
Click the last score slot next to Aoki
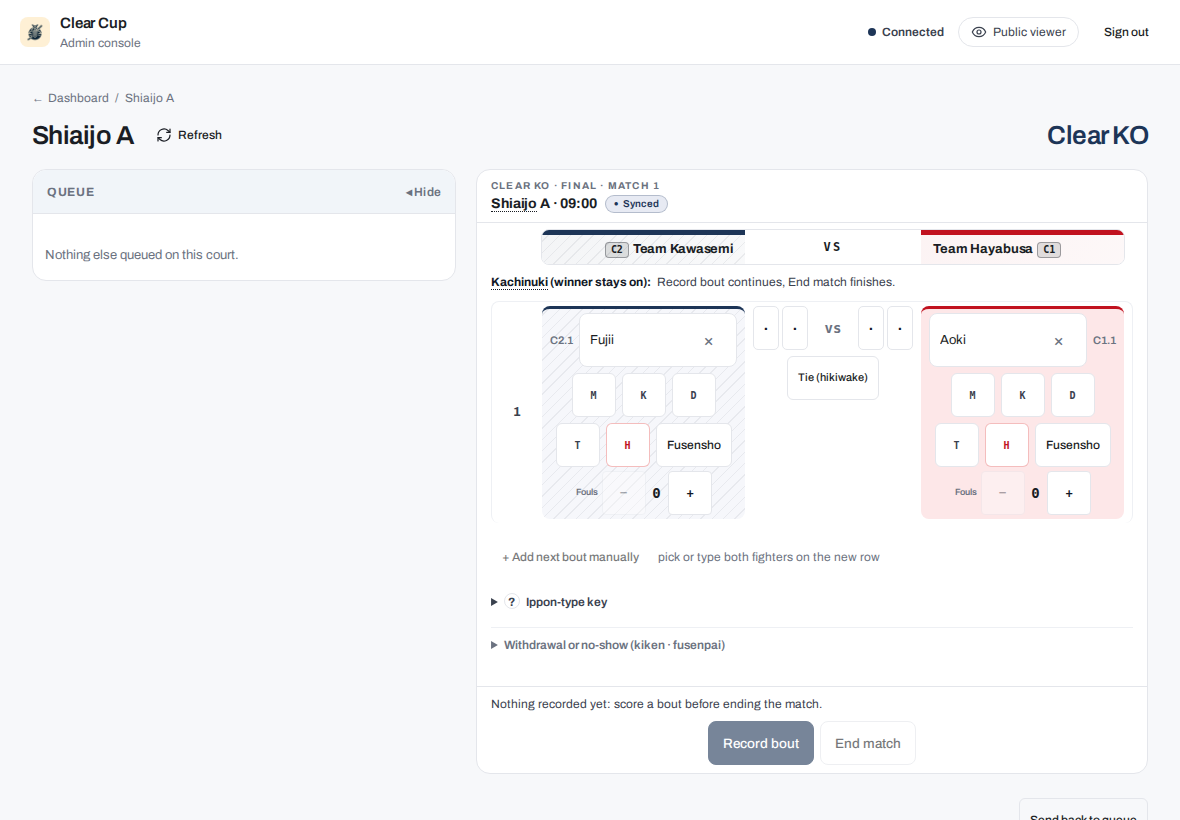(900, 328)
